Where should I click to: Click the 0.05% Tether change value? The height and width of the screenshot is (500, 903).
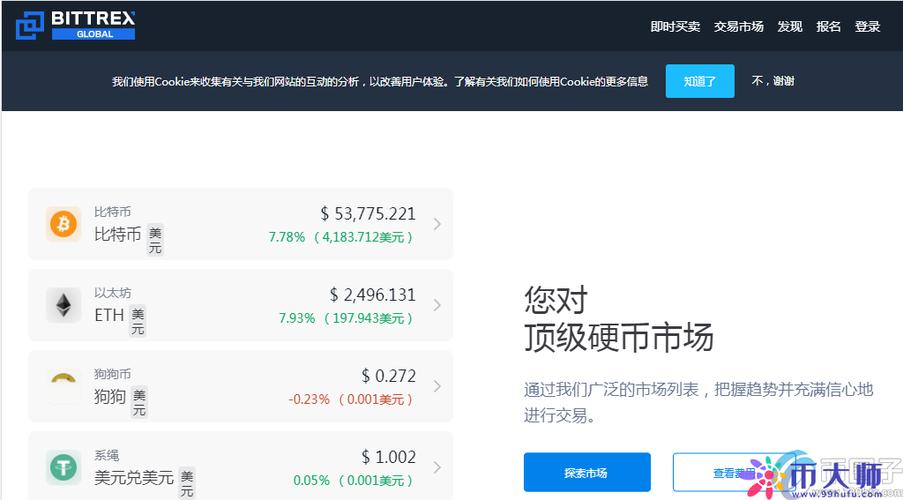coord(312,481)
